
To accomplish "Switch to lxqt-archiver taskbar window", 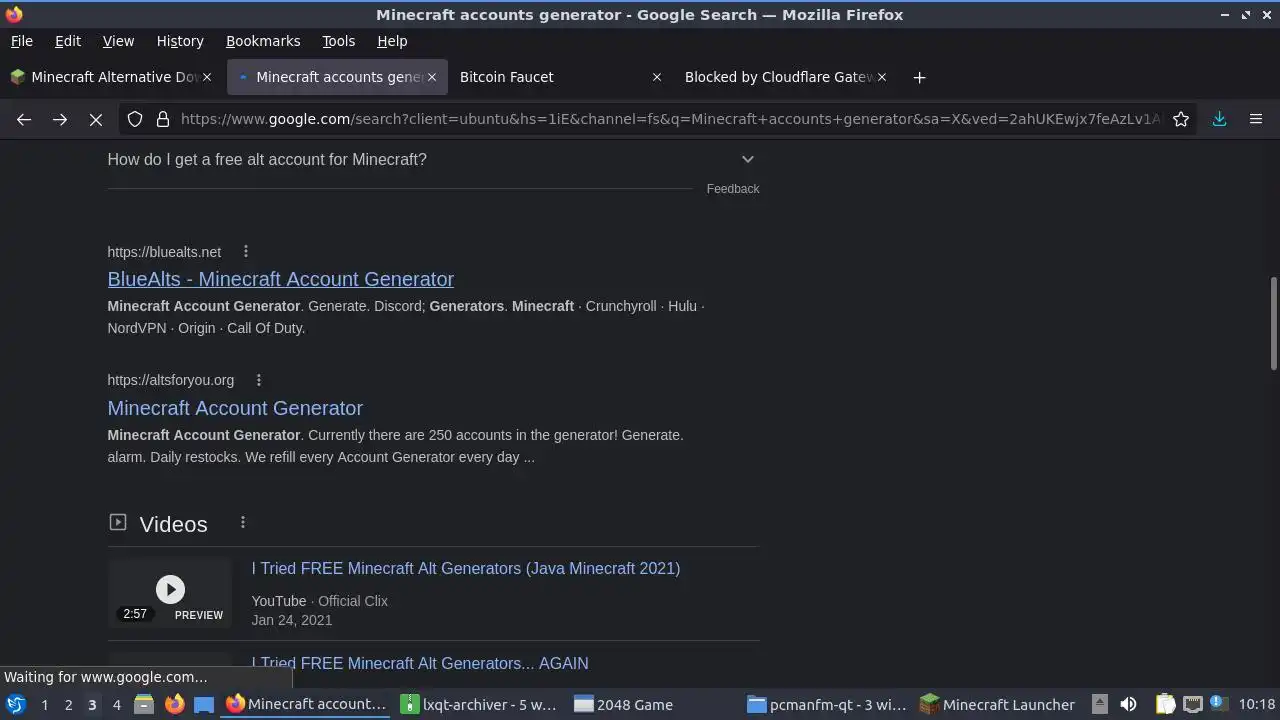I will coord(480,705).
